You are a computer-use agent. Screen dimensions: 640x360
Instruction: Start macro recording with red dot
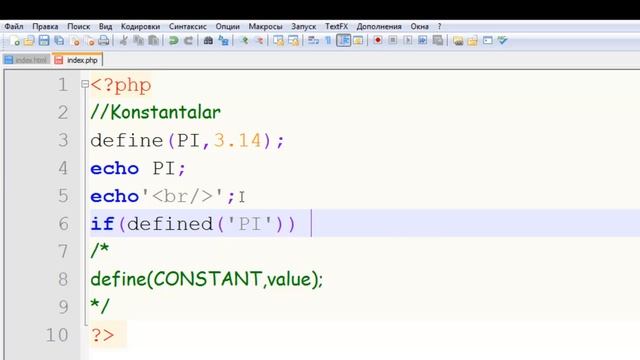378,40
